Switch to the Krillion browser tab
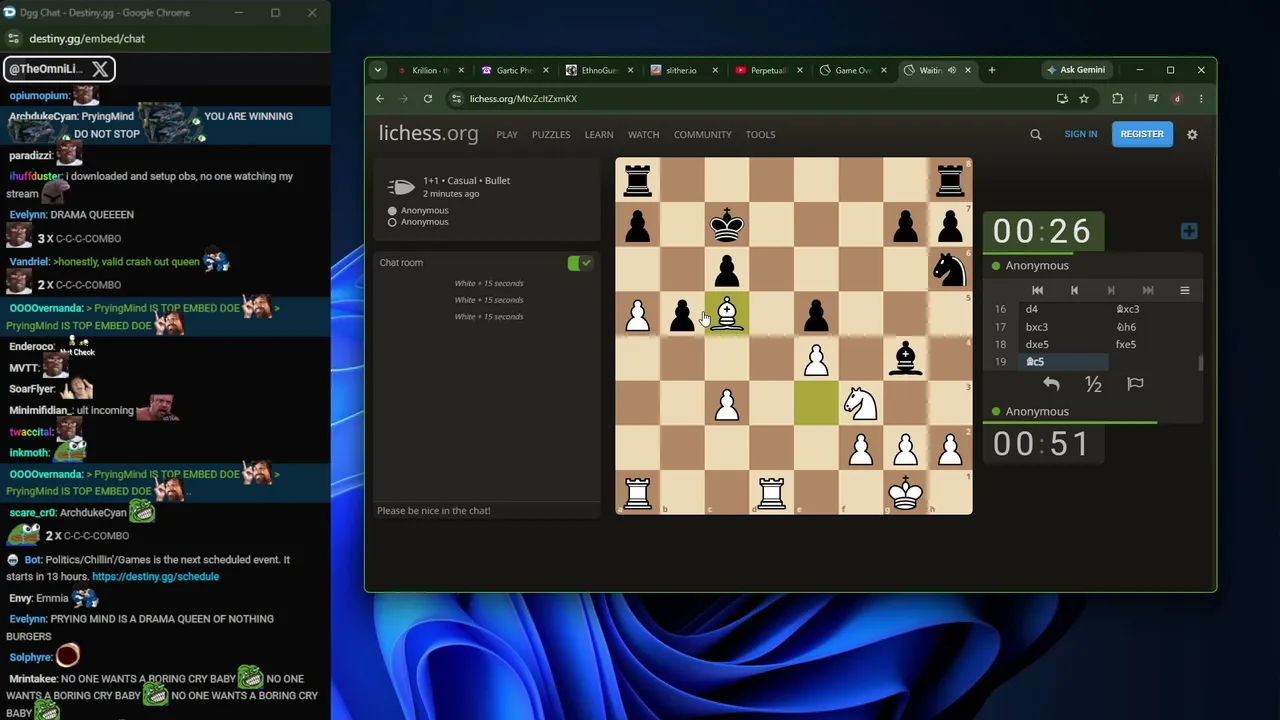1280x720 pixels. [430, 70]
